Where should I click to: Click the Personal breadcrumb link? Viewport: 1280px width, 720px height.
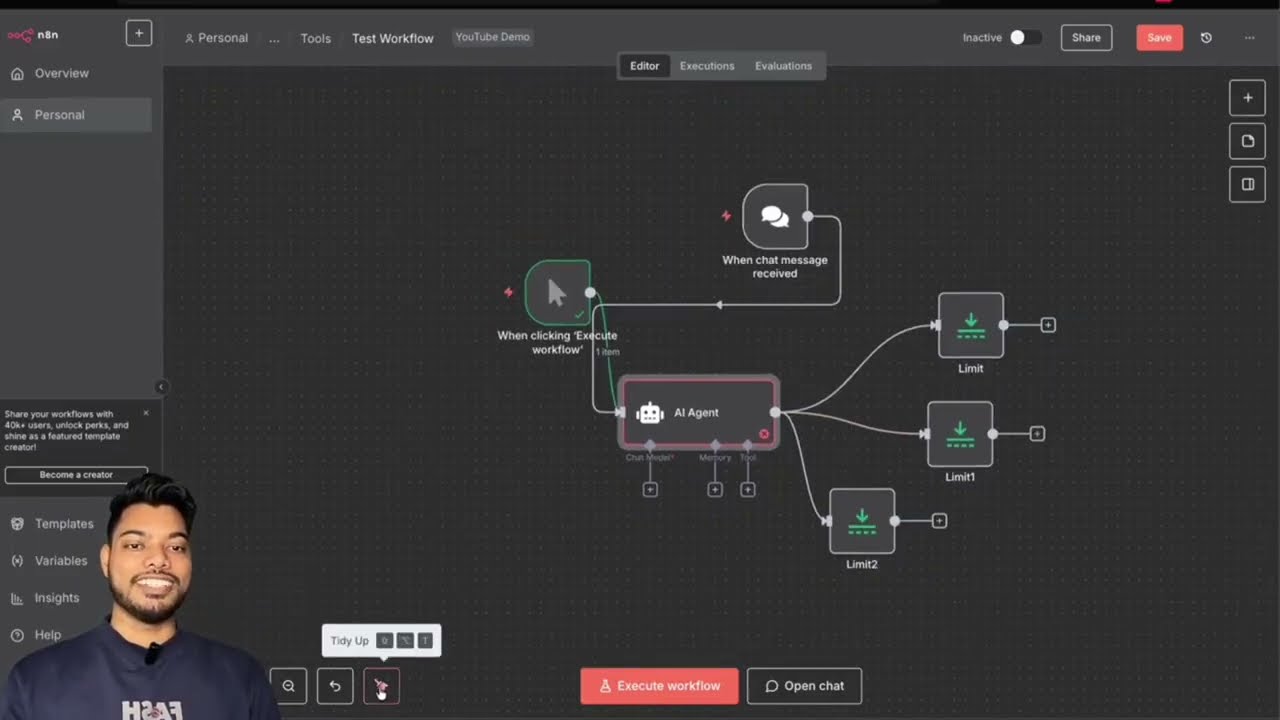[216, 38]
